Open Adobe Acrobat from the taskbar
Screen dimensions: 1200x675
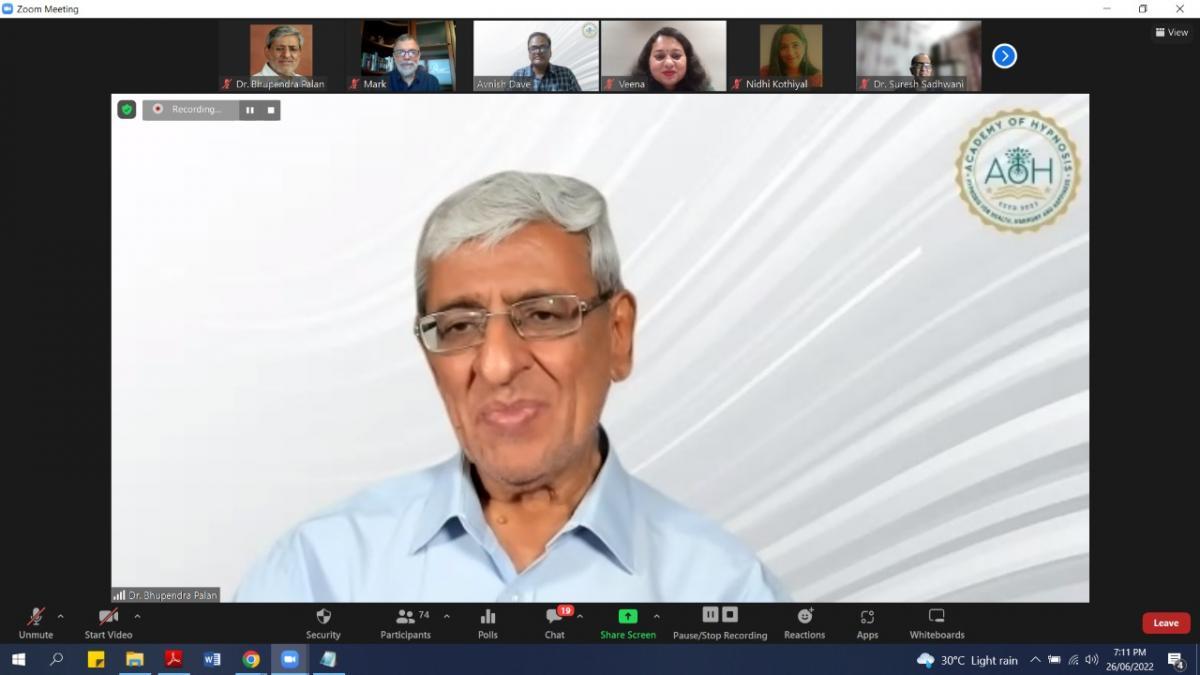[173, 659]
